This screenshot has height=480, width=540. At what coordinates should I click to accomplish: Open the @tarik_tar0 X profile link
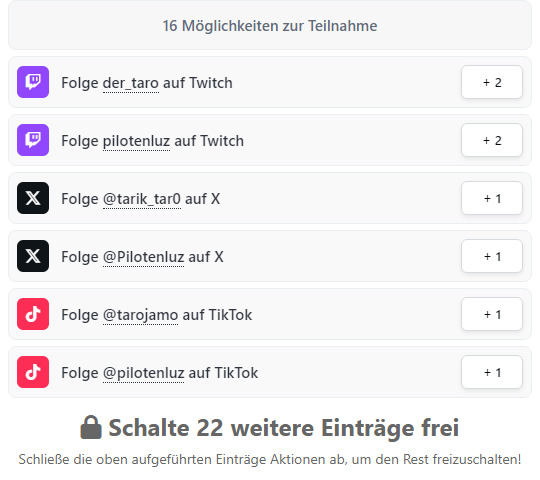(142, 199)
